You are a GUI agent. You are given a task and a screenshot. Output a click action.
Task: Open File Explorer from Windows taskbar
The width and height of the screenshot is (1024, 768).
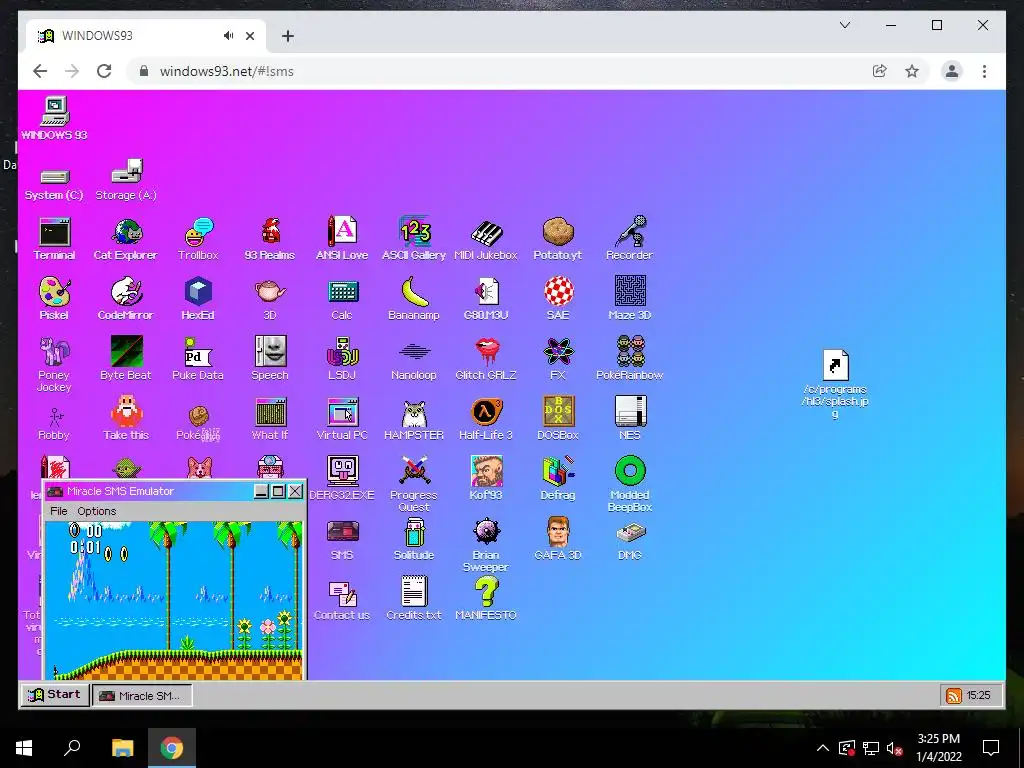click(x=122, y=748)
